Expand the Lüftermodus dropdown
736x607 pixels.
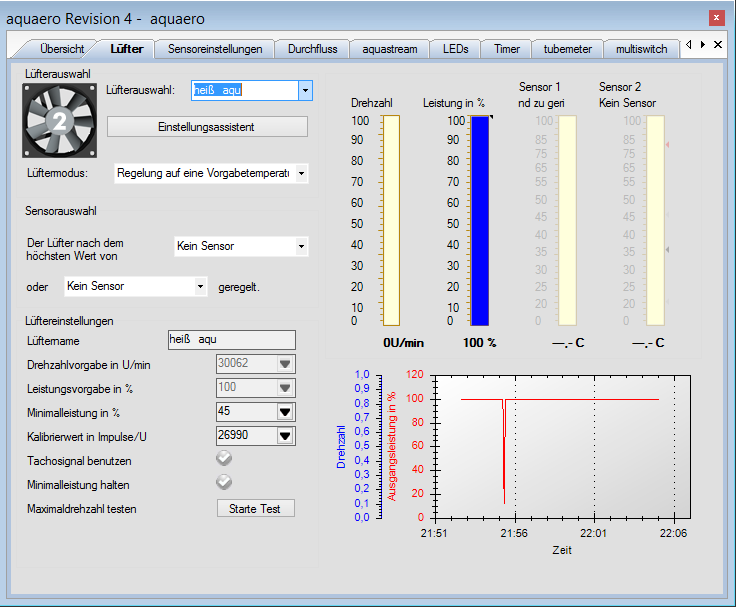(301, 174)
